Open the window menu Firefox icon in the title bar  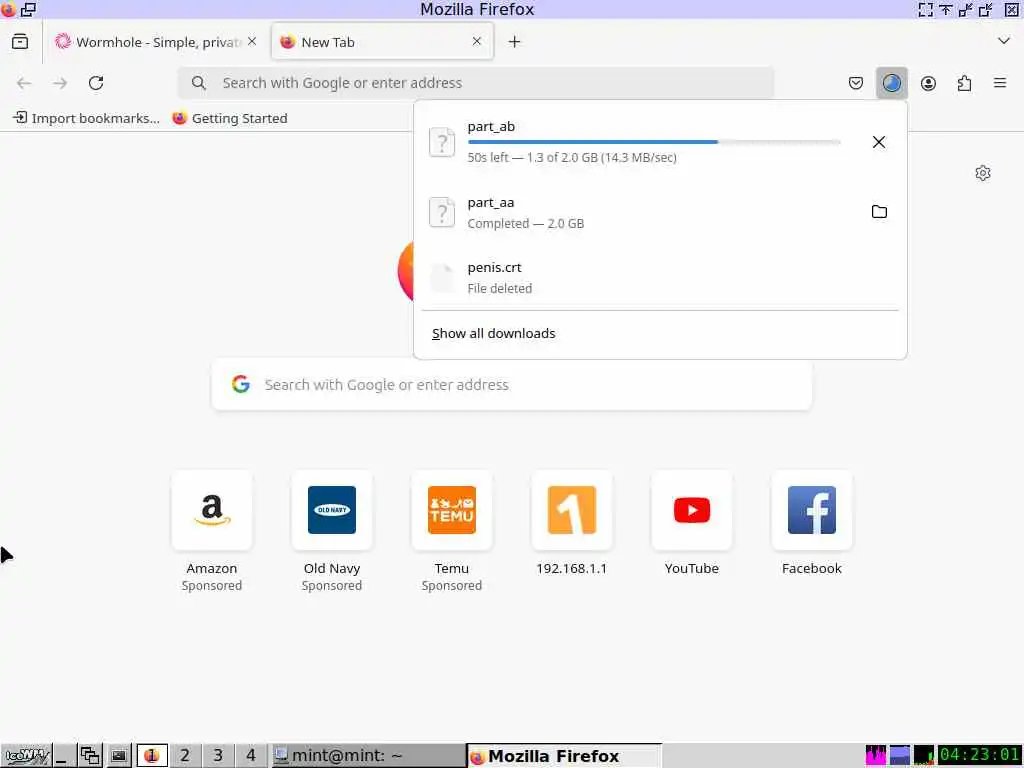[8, 9]
